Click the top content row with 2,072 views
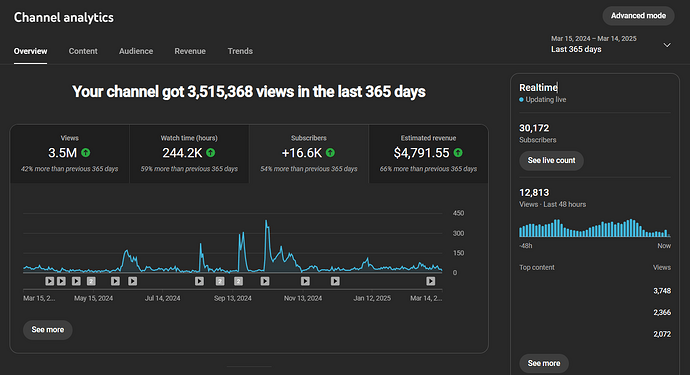 pyautogui.click(x=595, y=334)
